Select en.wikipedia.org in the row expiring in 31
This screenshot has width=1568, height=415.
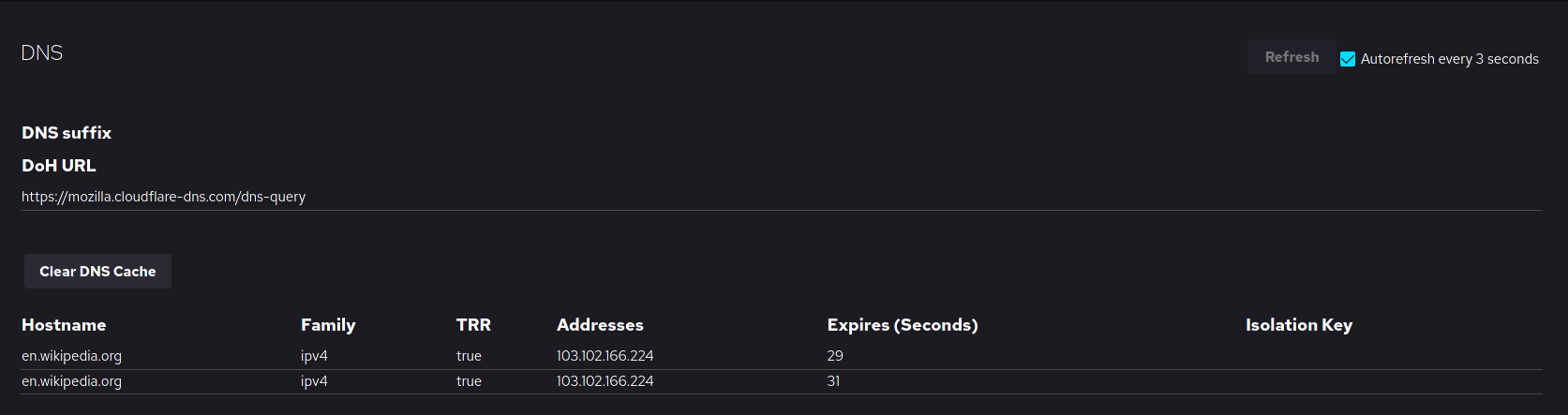(x=72, y=381)
